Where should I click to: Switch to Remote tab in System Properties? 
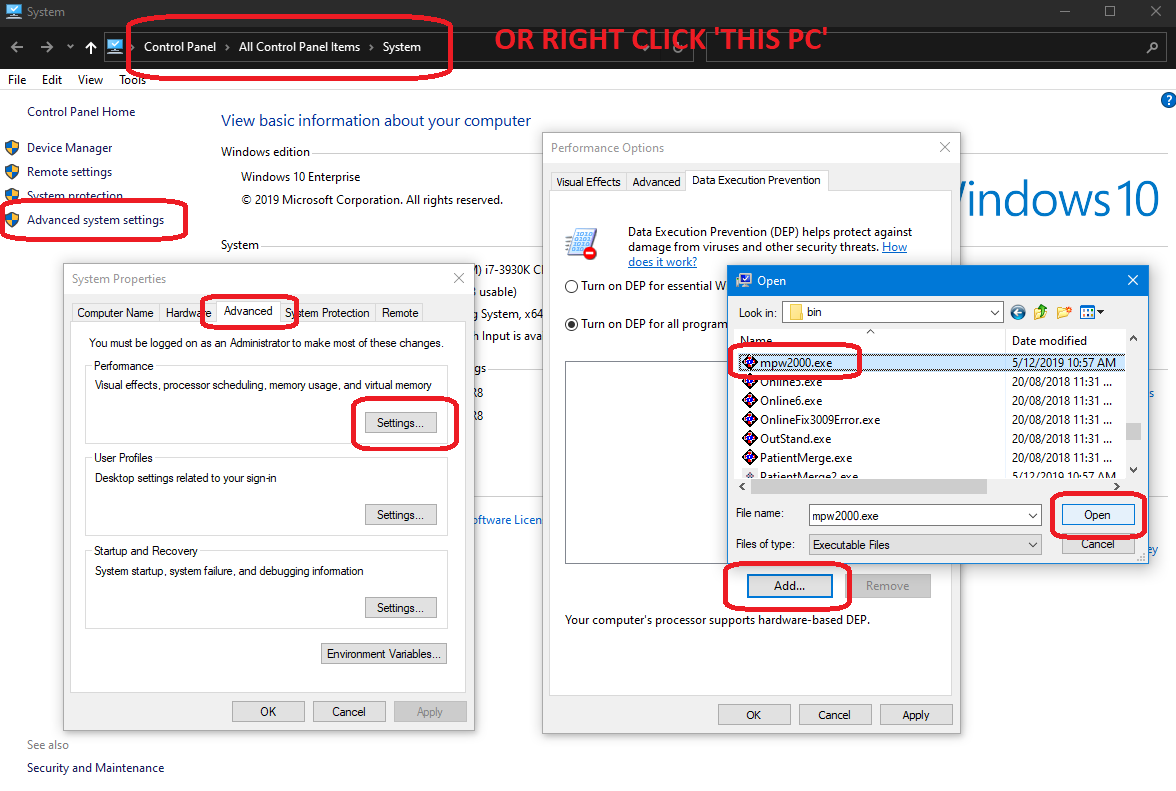click(400, 313)
